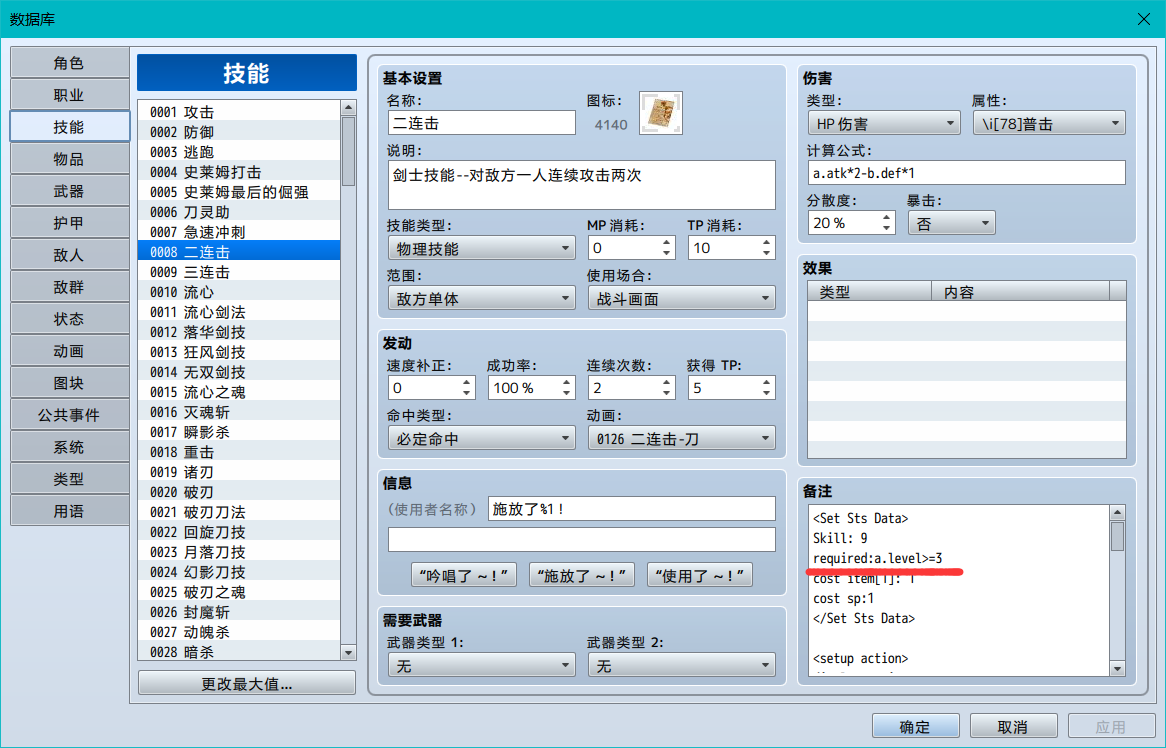Image resolution: width=1166 pixels, height=748 pixels.
Task: Click the 确定 button
Action: click(915, 726)
